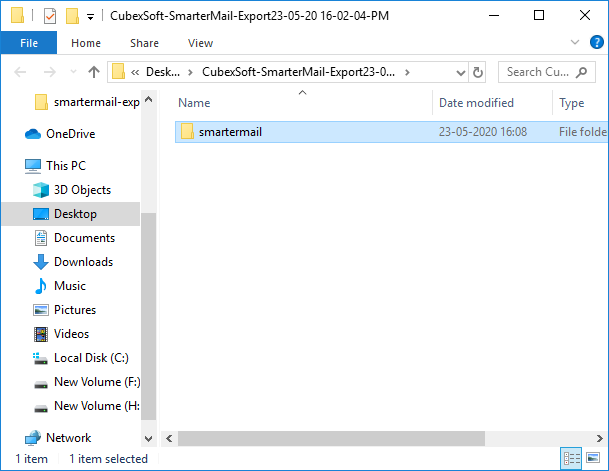Refresh the current folder view
The width and height of the screenshot is (609, 471).
(477, 72)
